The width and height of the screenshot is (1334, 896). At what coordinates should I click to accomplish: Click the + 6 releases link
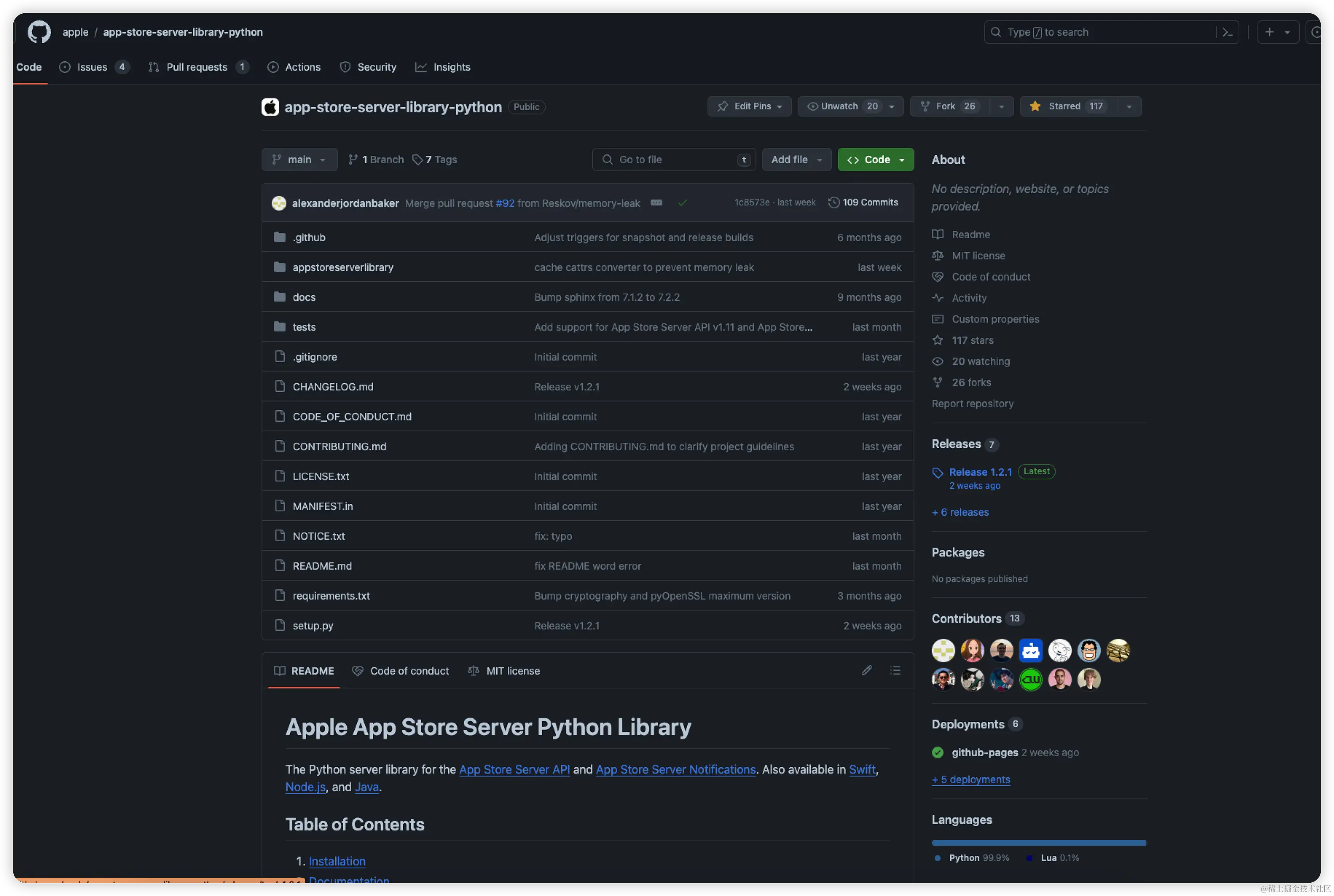tap(960, 512)
